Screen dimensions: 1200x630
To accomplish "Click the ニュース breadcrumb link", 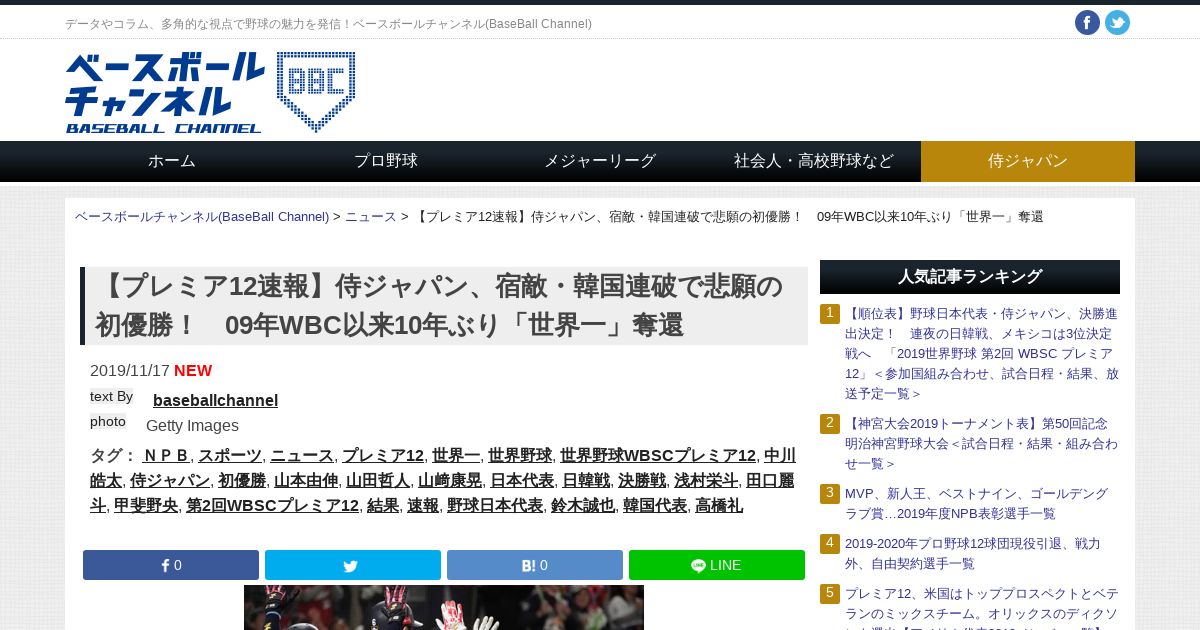I will pyautogui.click(x=371, y=217).
